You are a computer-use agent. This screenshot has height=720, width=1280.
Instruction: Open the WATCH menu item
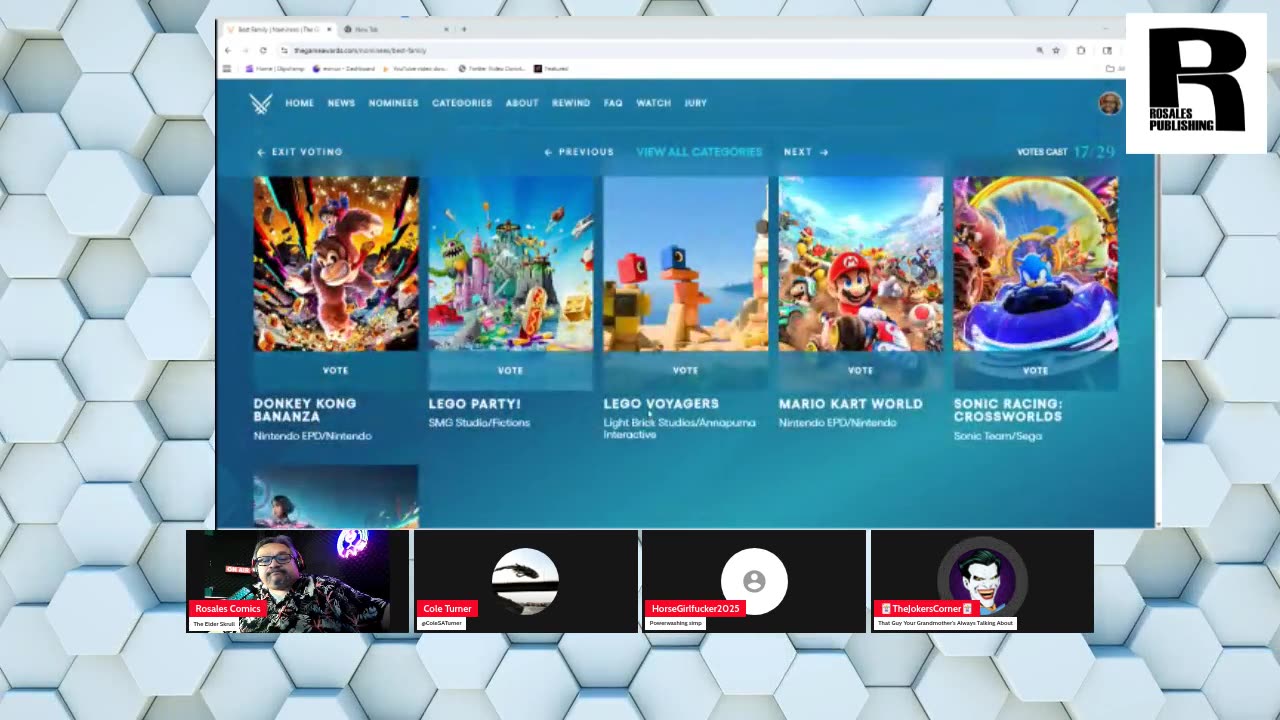coord(653,103)
